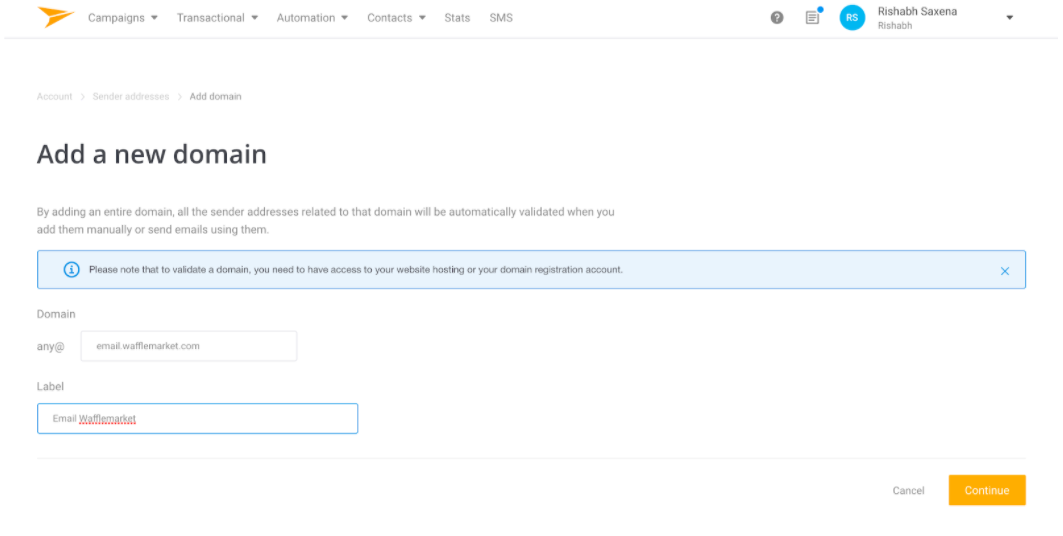Open the account dropdown arrow beside Rishabh Saxena

(x=1009, y=18)
